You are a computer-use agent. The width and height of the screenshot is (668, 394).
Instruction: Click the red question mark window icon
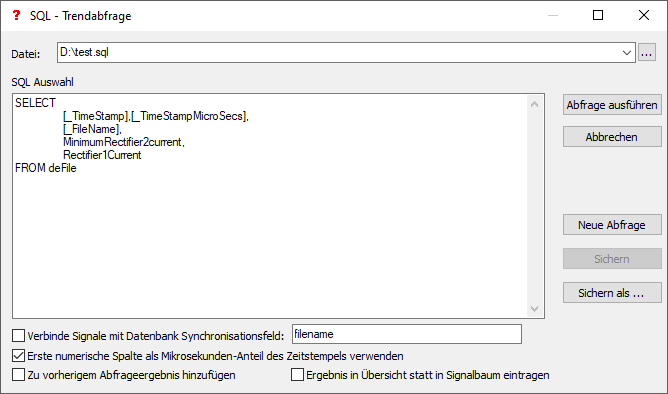pos(16,15)
